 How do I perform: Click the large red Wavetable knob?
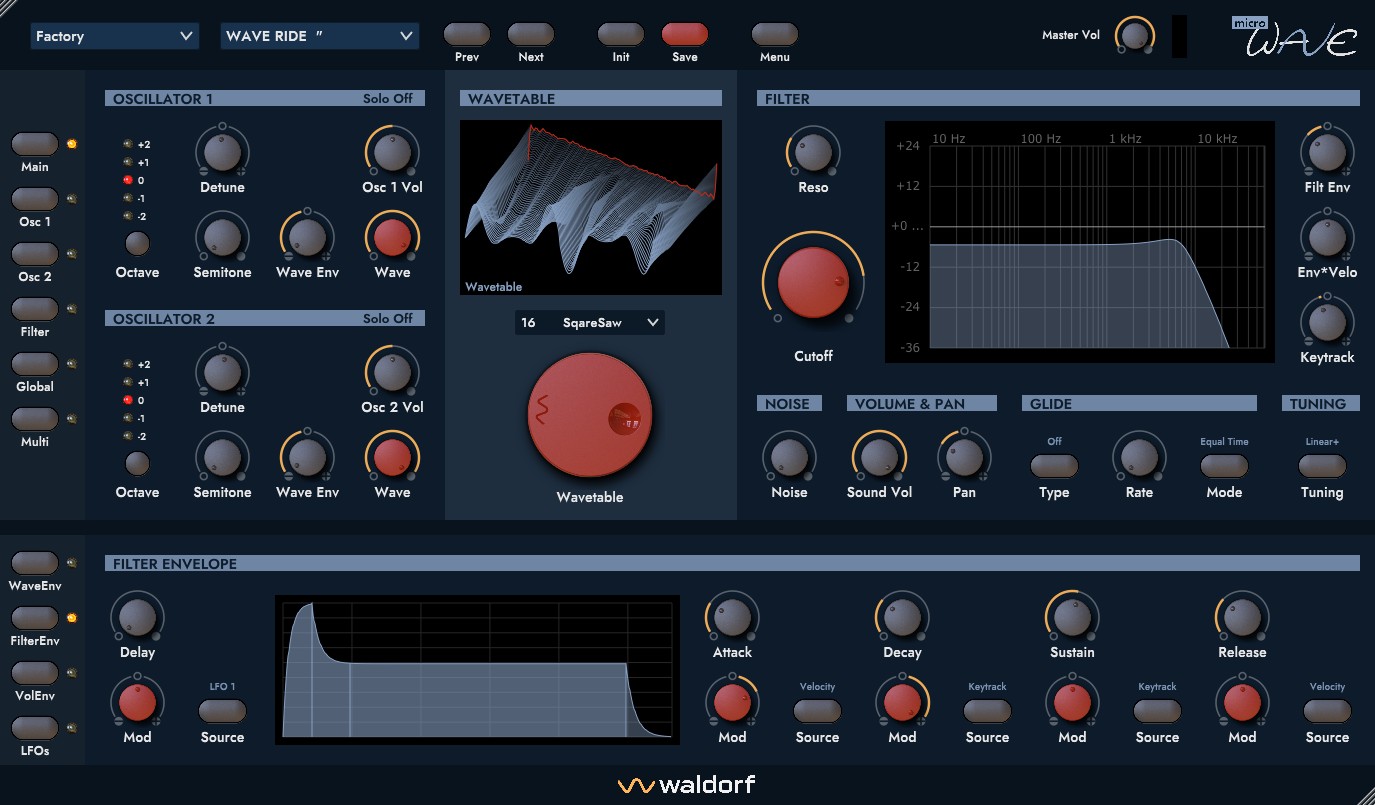(x=590, y=414)
